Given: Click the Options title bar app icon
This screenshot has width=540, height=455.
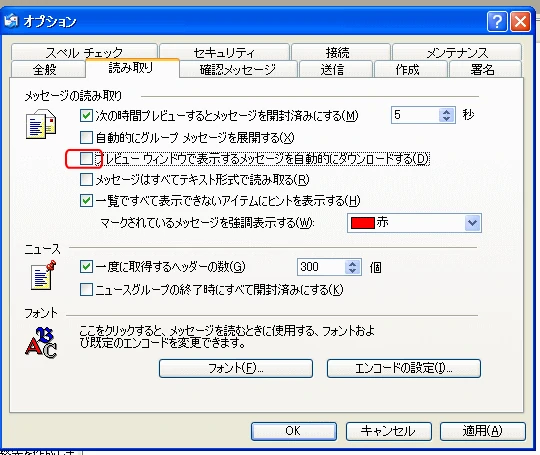Looking at the screenshot, I should pyautogui.click(x=11, y=21).
